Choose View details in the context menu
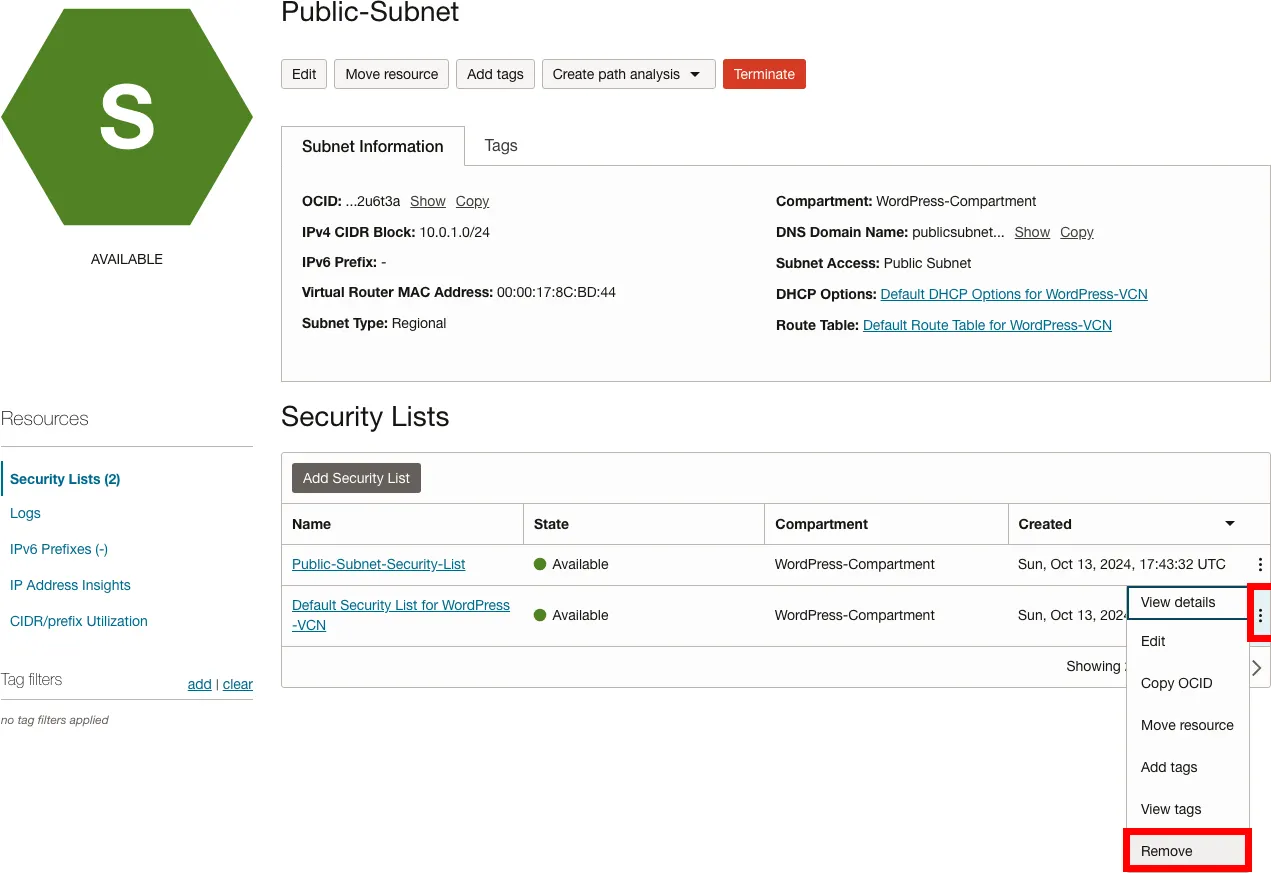1271x873 pixels. pyautogui.click(x=1187, y=602)
